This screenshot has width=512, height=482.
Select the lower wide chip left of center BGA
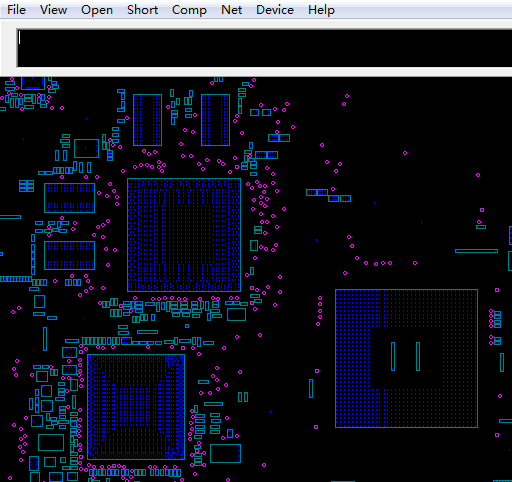tap(69, 256)
